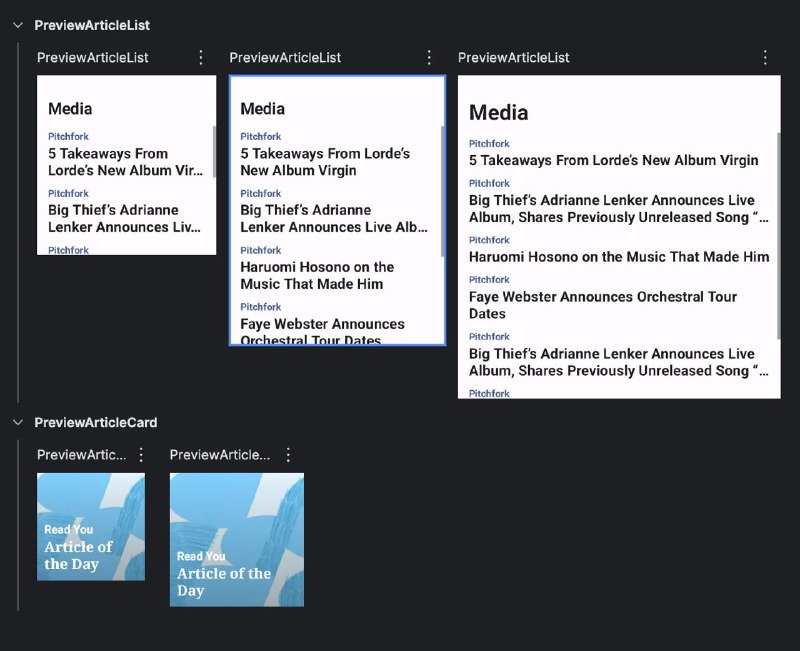Collapse the PreviewArticleList group chevron
Viewport: 800px width, 651px height.
[18, 25]
